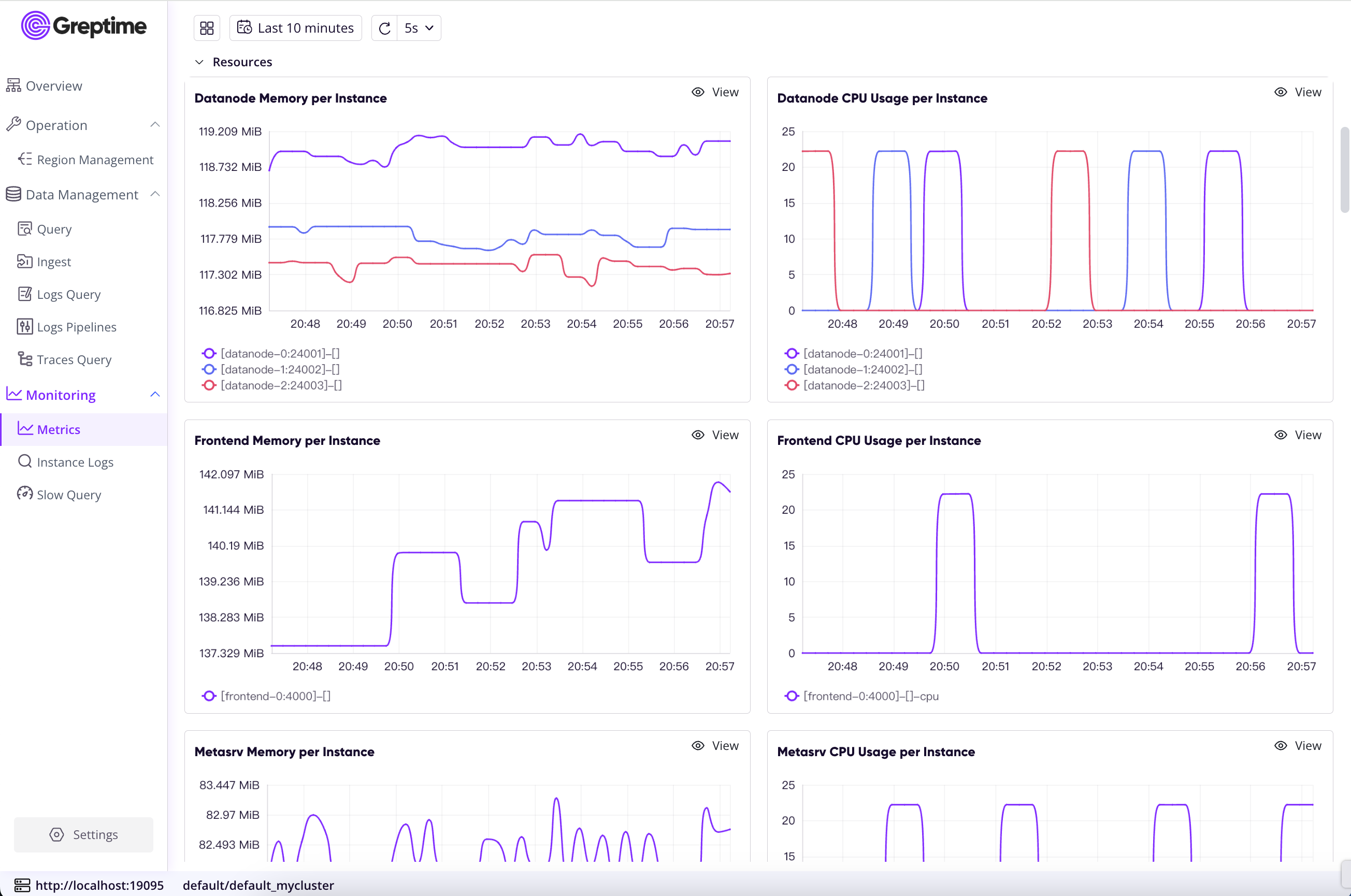Collapse the Resources section
The width and height of the screenshot is (1351, 896).
tap(199, 62)
